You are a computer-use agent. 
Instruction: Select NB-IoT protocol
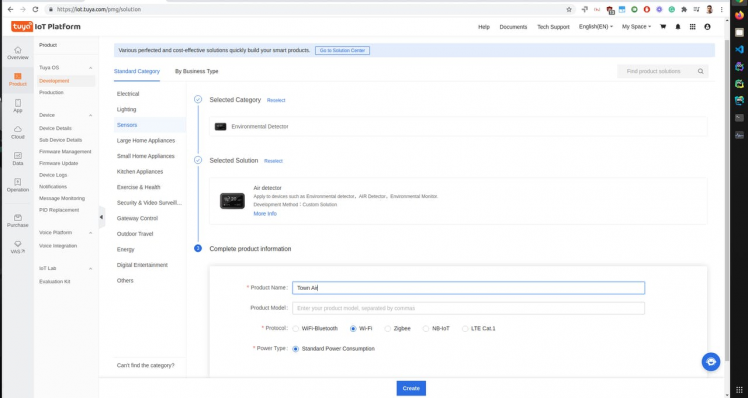(x=426, y=328)
